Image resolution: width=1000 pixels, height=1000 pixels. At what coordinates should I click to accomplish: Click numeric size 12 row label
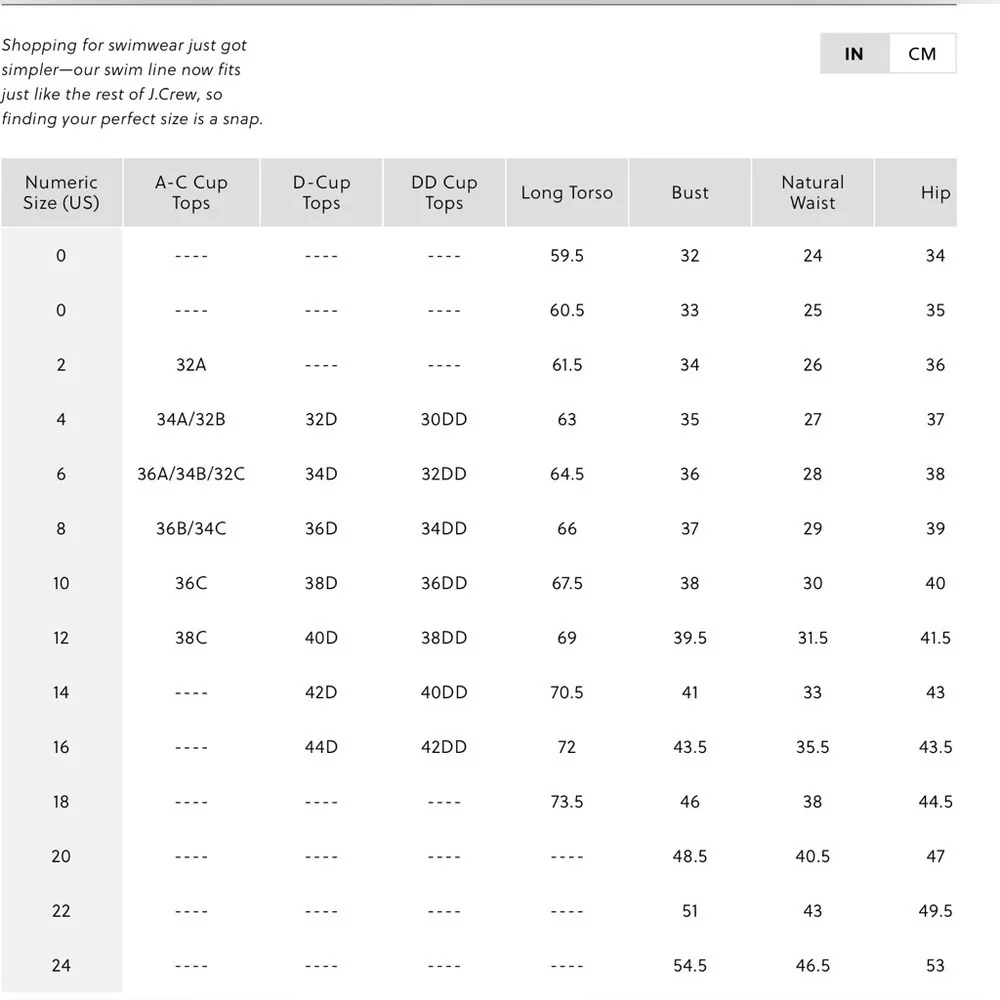click(x=61, y=638)
